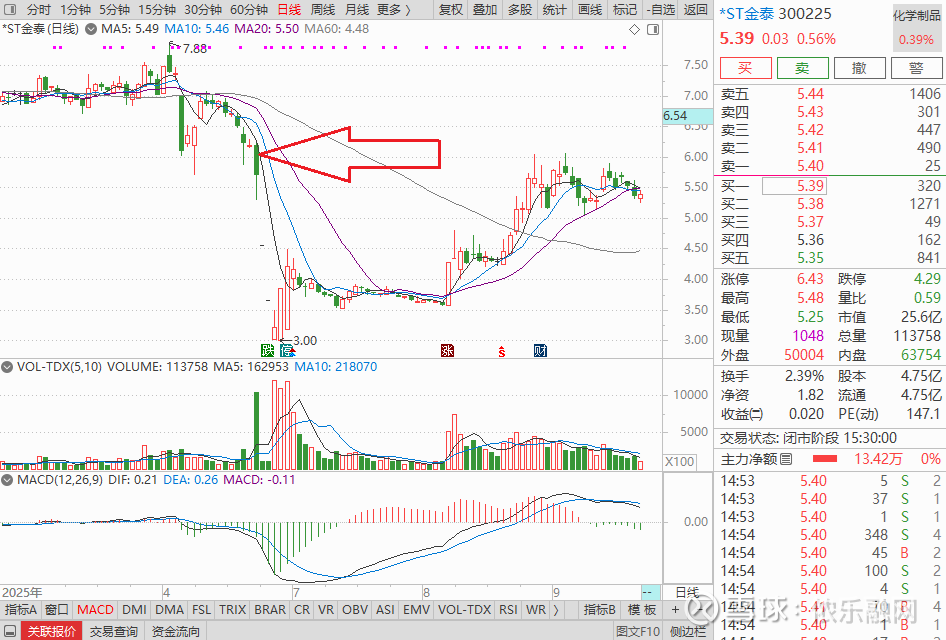946x640 pixels.
Task: Open the list icon next to 主力净额
Action: point(786,460)
